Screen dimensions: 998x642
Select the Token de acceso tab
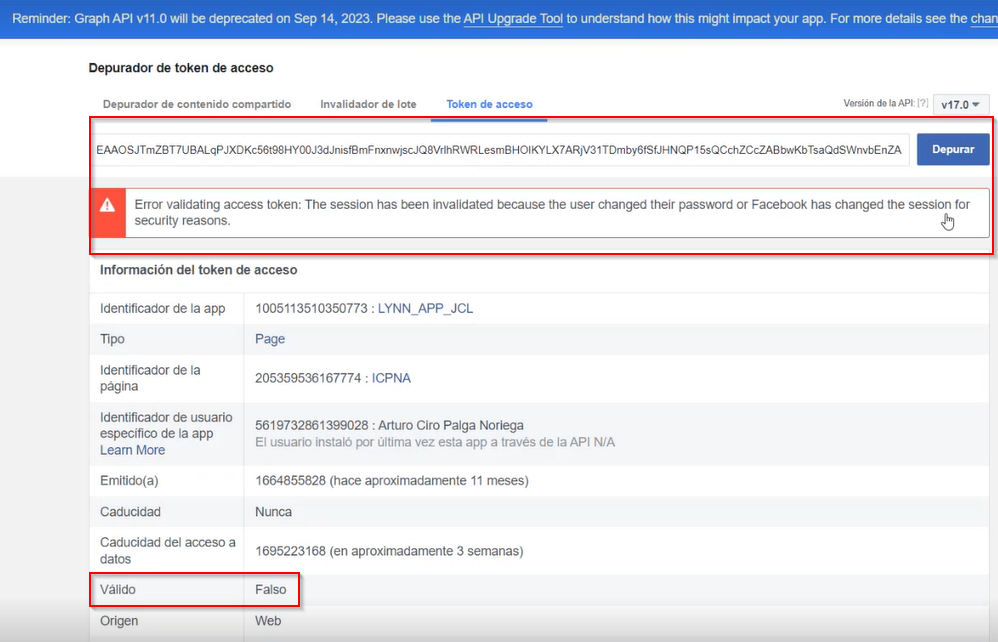pos(489,104)
